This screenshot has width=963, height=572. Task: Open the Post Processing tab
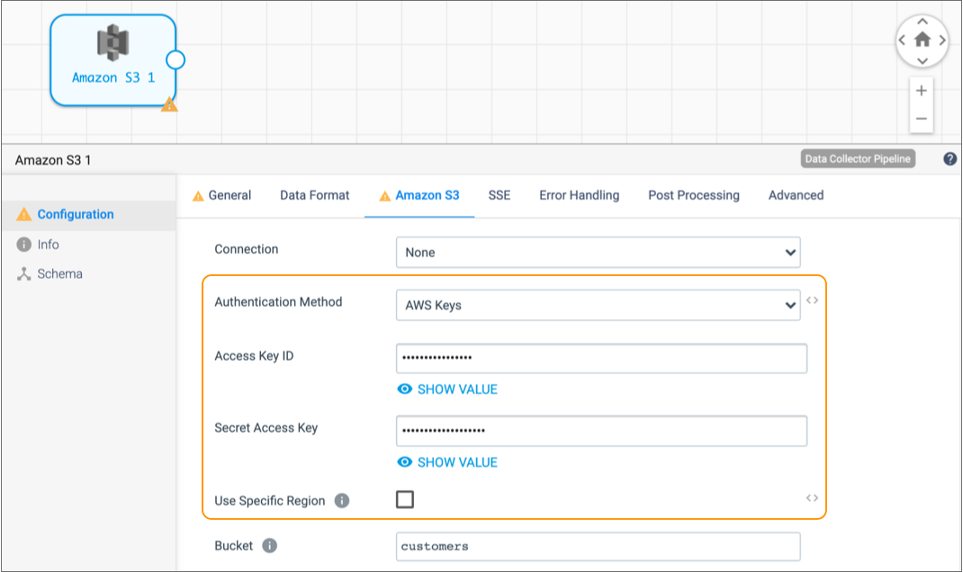click(x=694, y=195)
